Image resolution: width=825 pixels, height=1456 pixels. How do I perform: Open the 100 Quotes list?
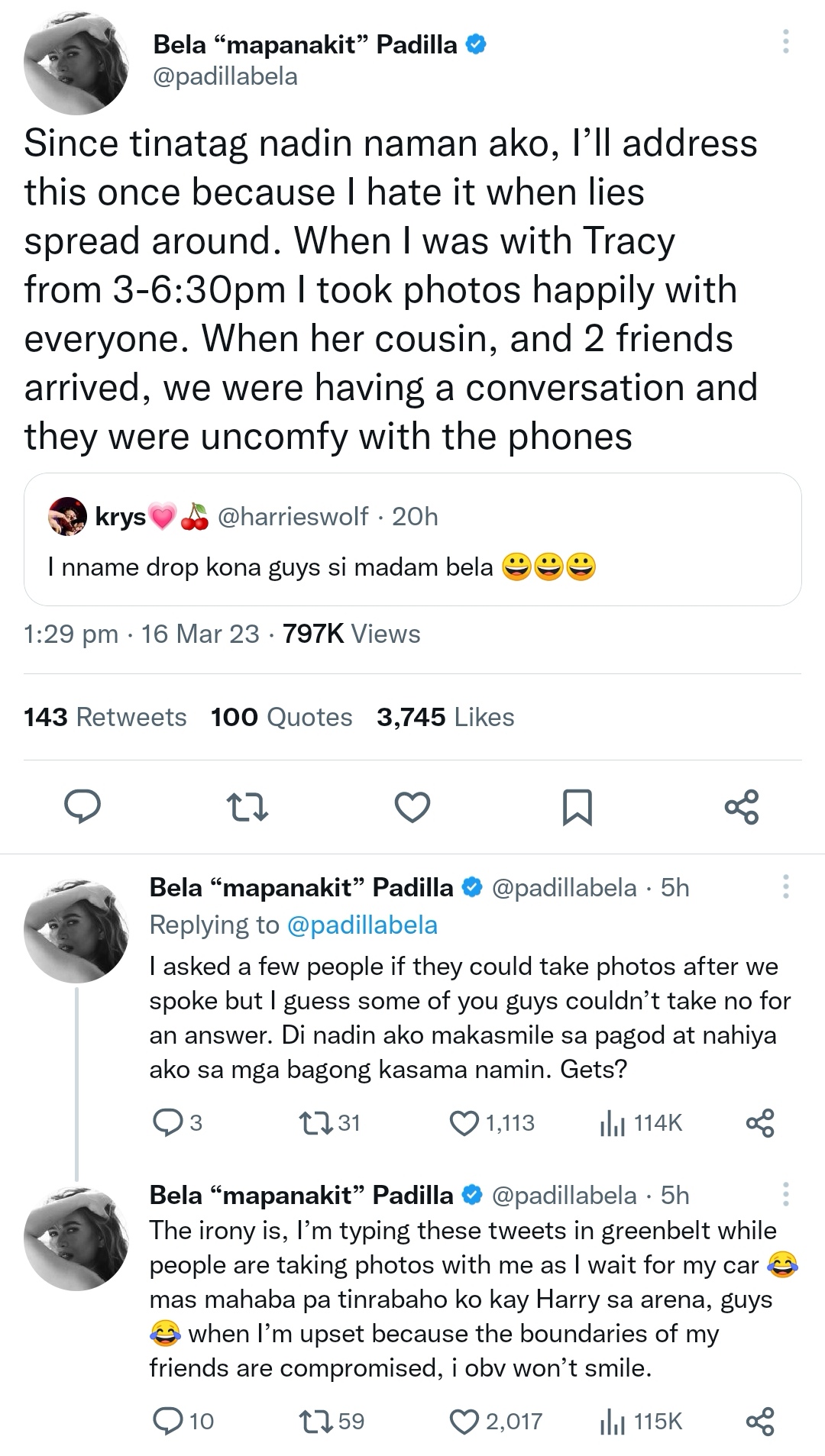281,717
